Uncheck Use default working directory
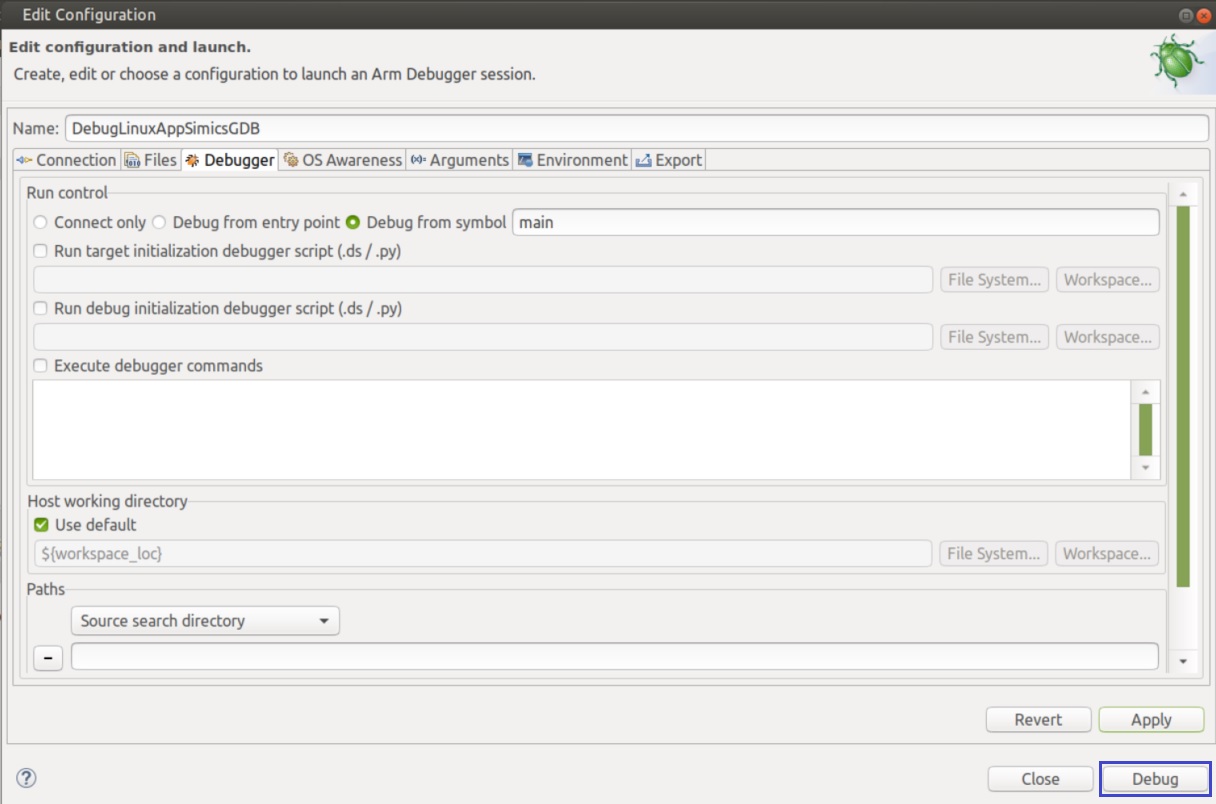 [x=41, y=525]
